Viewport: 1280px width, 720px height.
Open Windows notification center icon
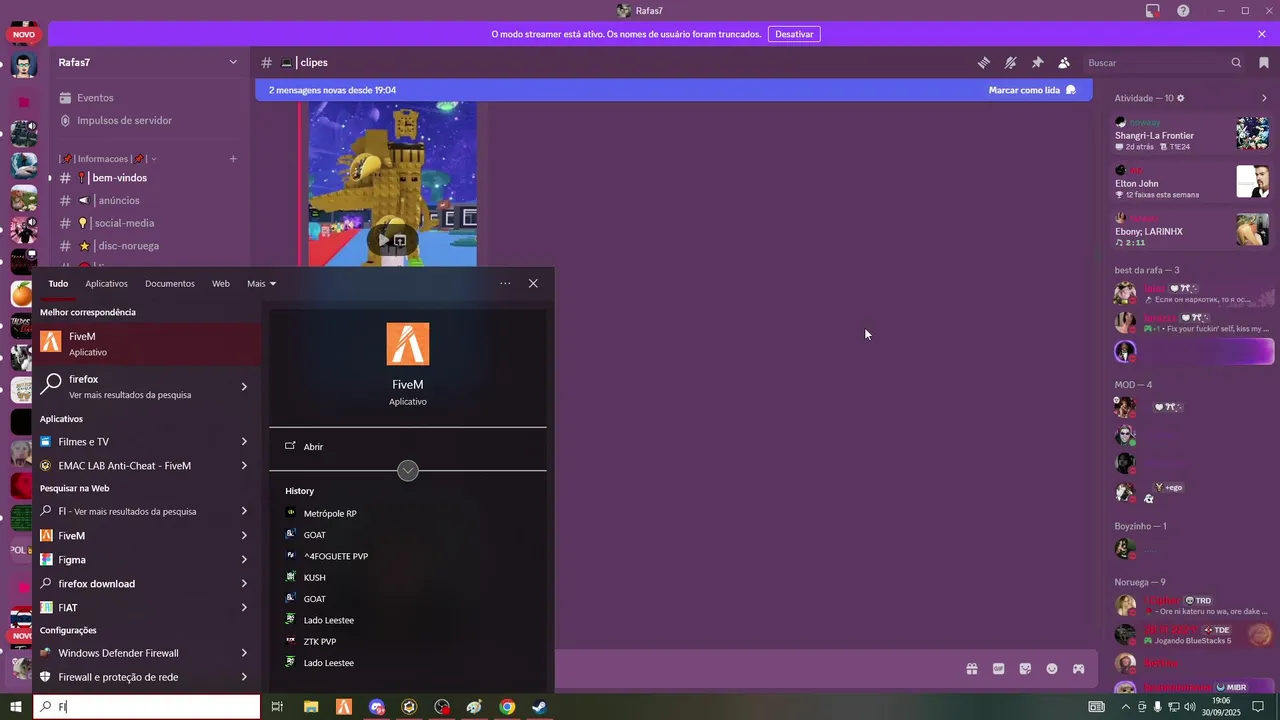1258,707
